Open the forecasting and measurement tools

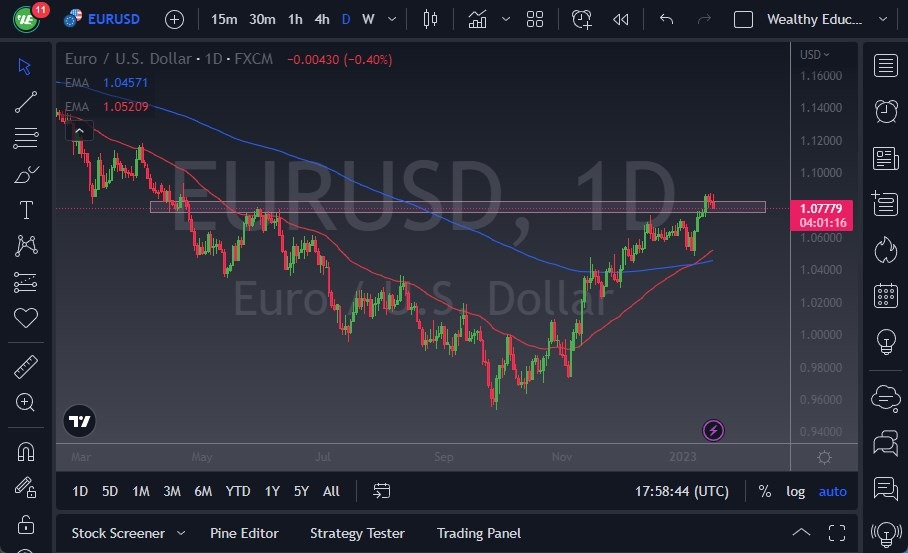pos(25,282)
